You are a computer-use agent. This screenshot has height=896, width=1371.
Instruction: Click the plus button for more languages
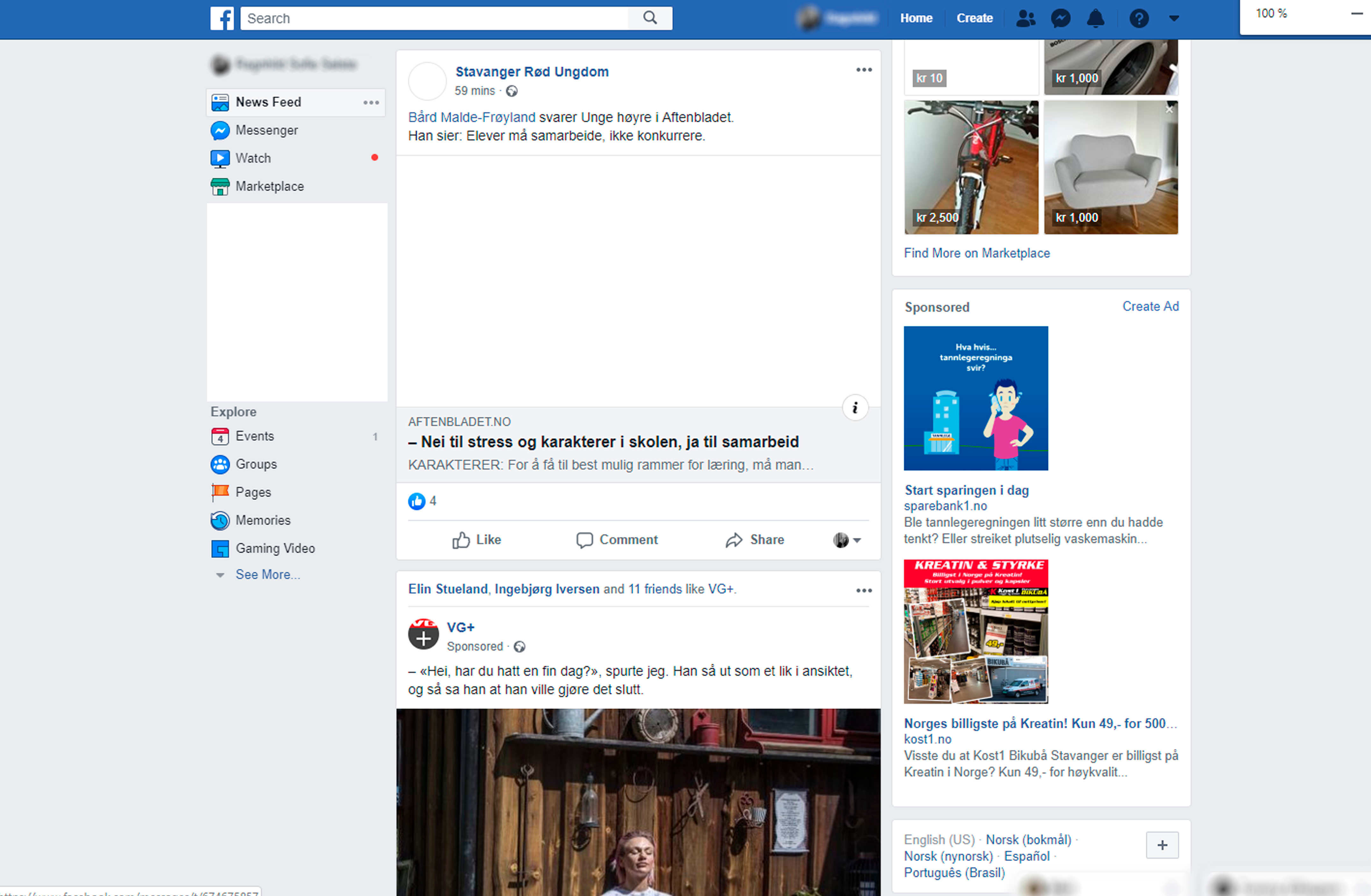tap(1162, 845)
